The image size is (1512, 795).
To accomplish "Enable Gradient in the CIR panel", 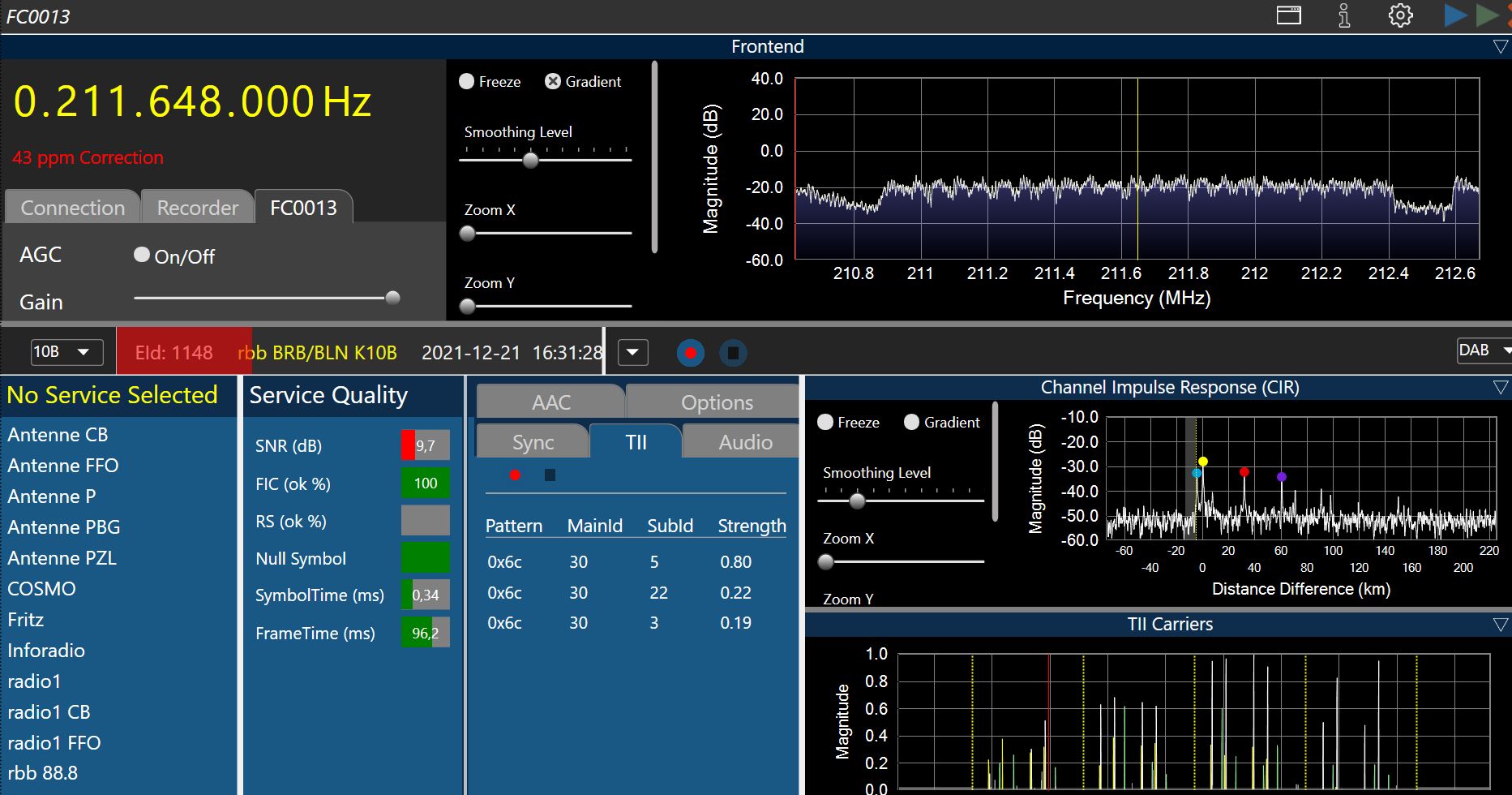I will coord(911,422).
